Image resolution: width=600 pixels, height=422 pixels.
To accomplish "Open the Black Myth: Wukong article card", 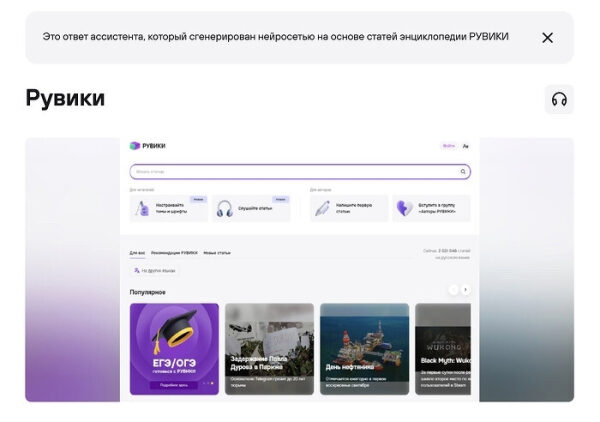I will [x=443, y=349].
